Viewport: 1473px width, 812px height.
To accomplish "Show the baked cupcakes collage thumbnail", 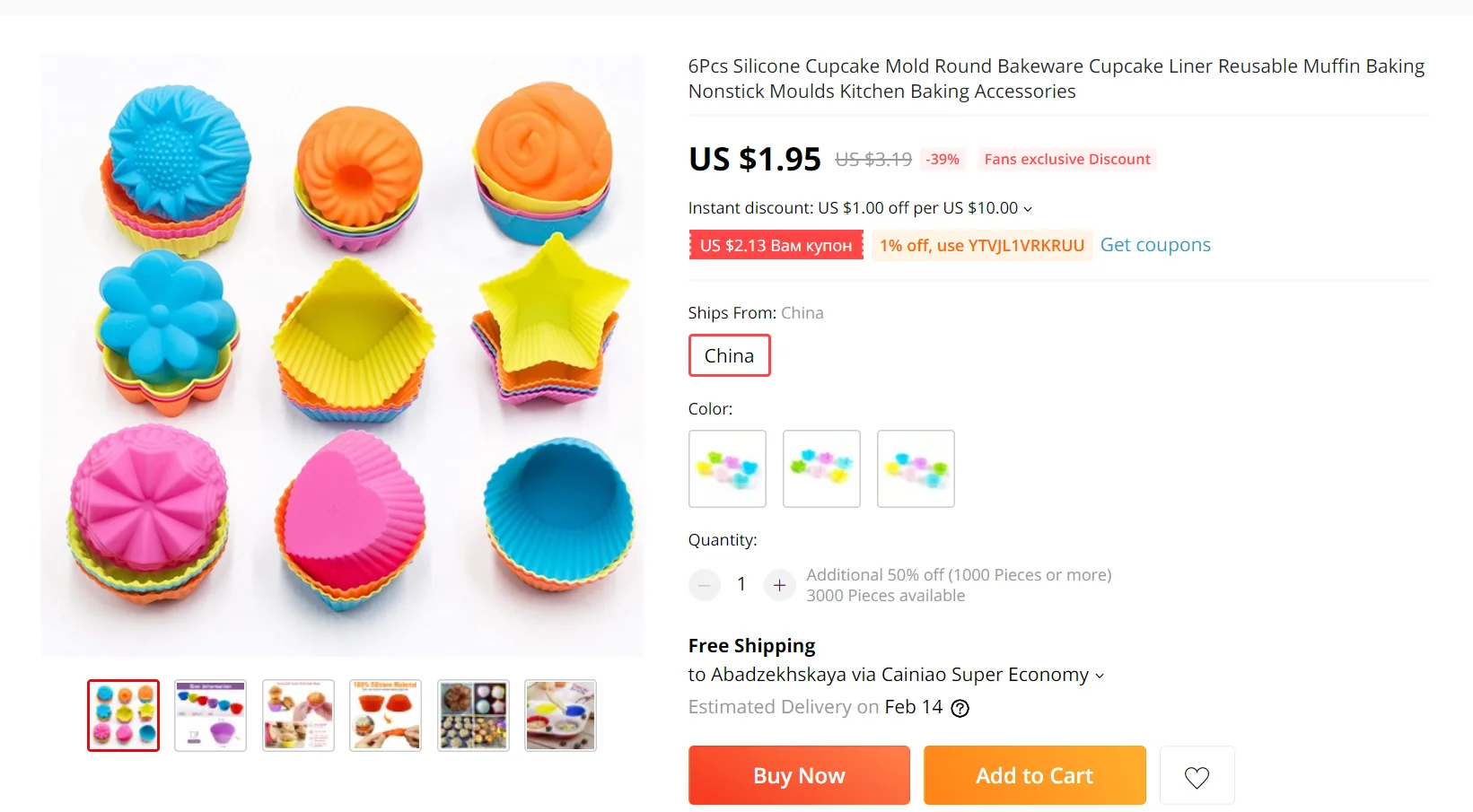I will point(473,715).
